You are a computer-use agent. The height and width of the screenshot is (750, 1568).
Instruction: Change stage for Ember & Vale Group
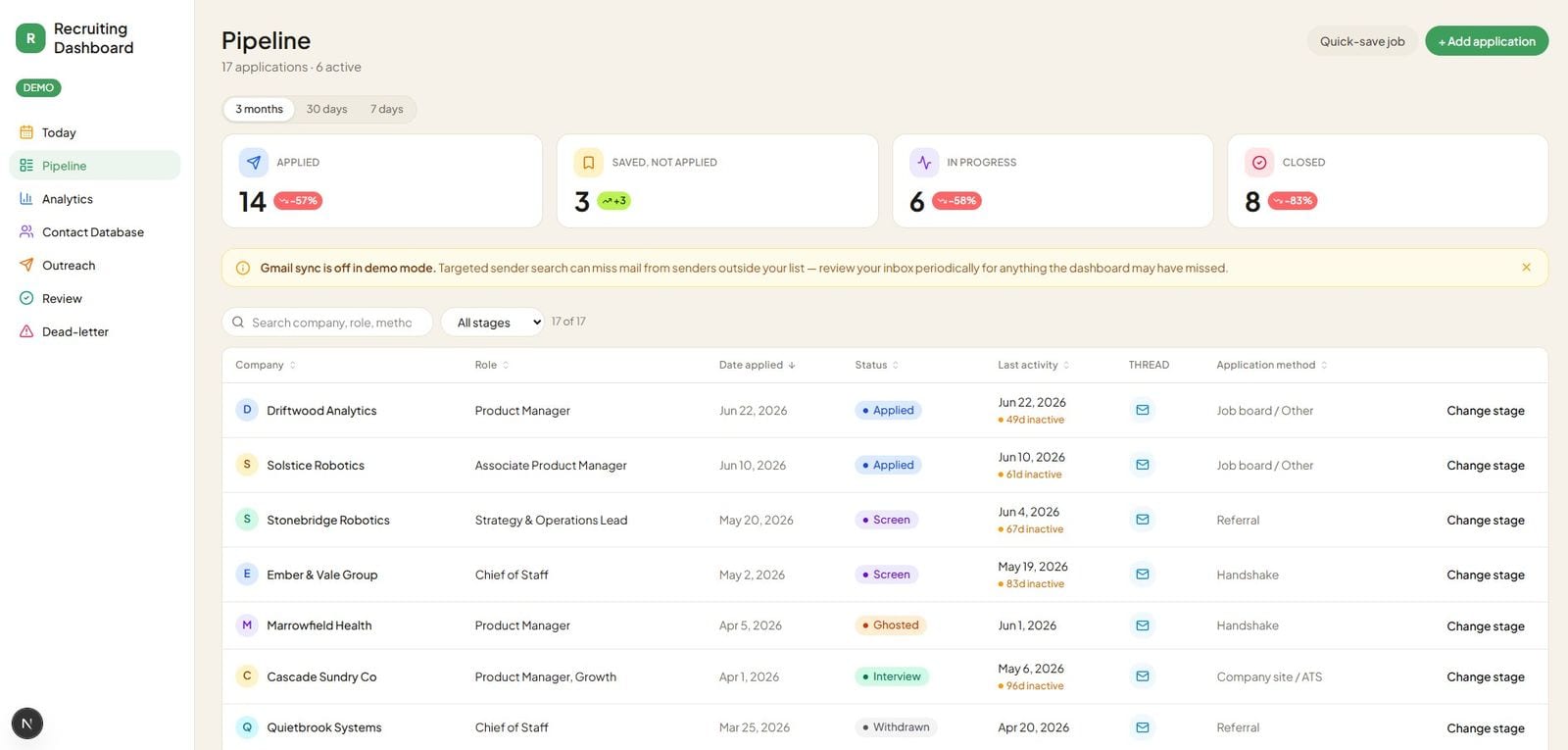click(x=1486, y=575)
